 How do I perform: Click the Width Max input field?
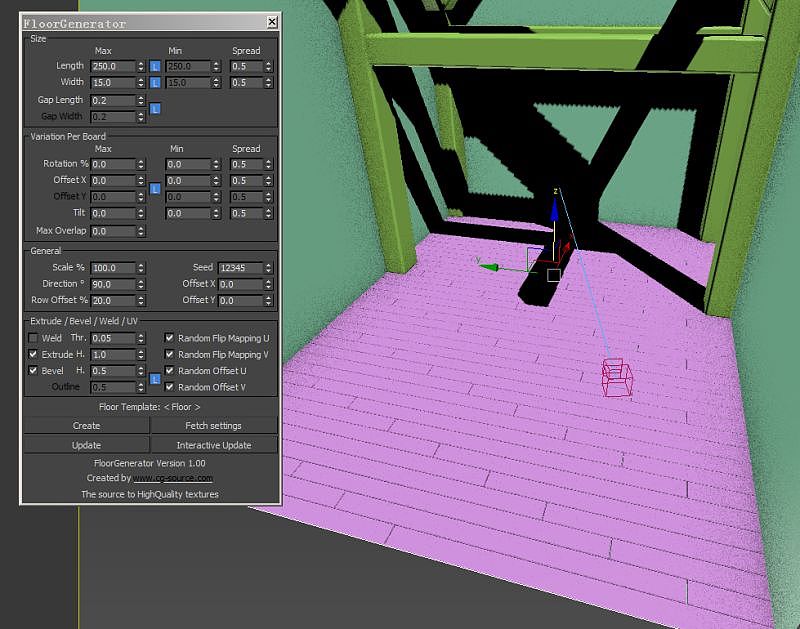[x=113, y=83]
